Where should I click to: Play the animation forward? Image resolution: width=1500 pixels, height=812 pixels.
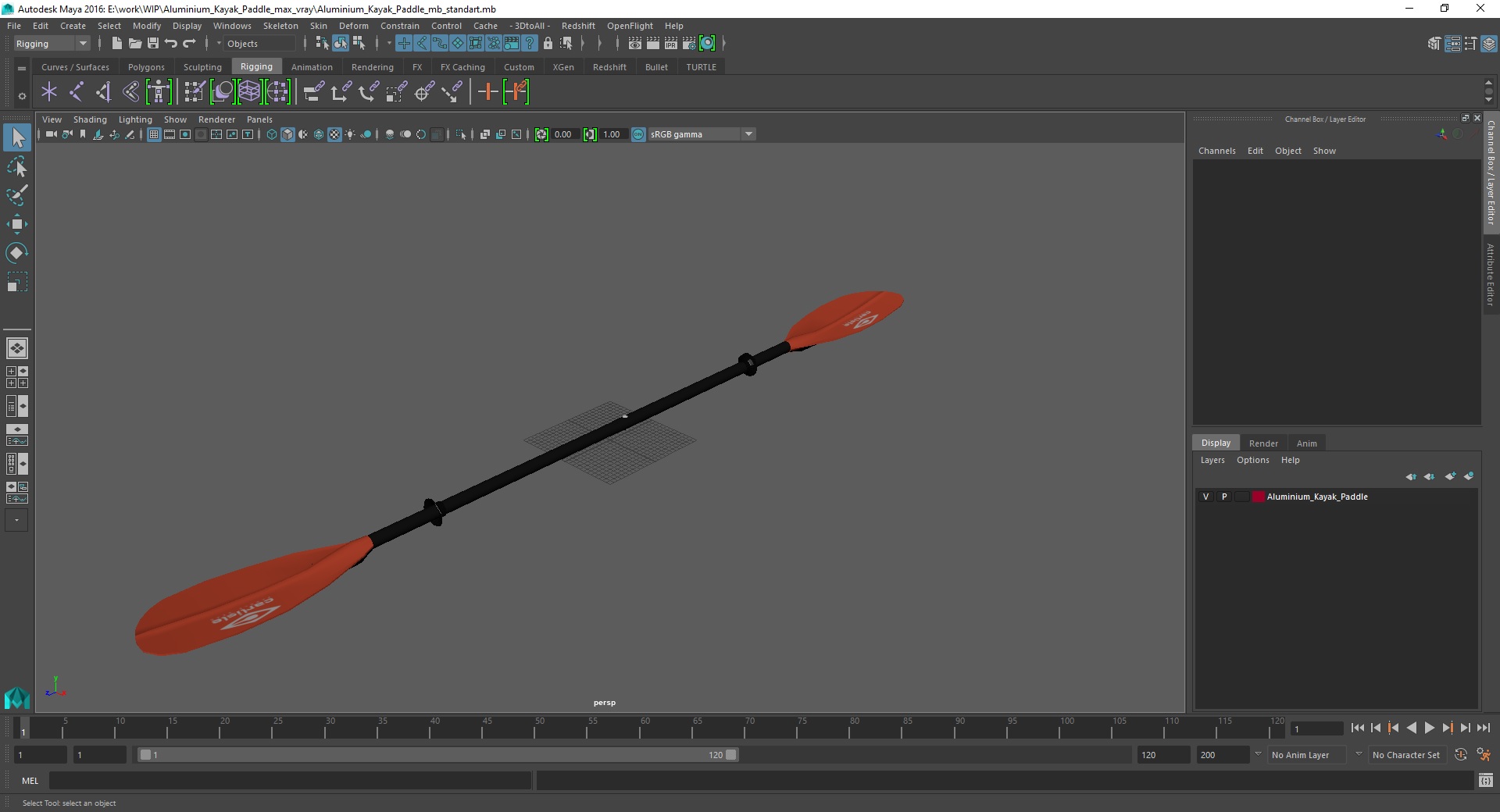1430,728
